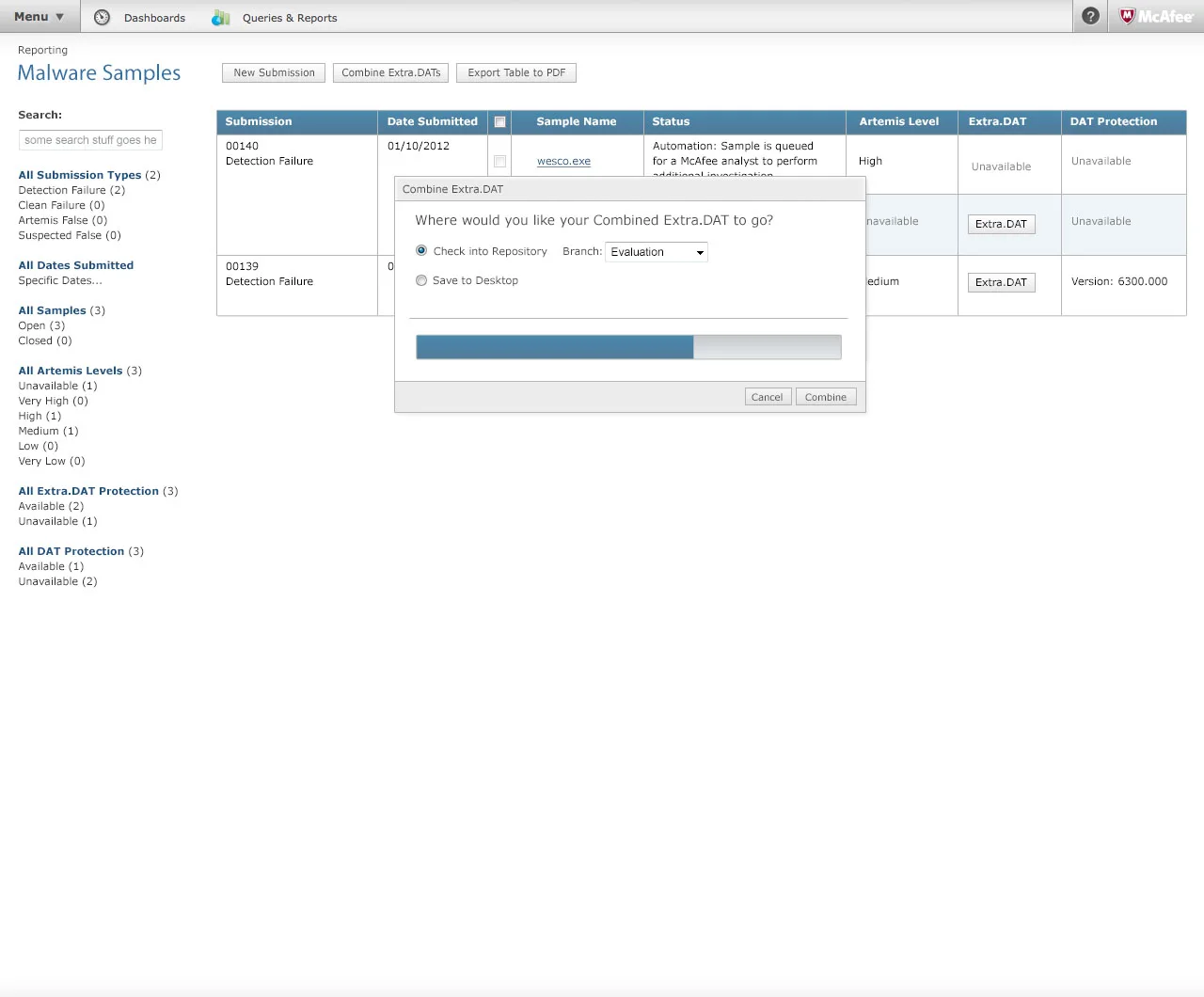Sort by DAT Protection column header
1204x997 pixels.
[1123, 122]
